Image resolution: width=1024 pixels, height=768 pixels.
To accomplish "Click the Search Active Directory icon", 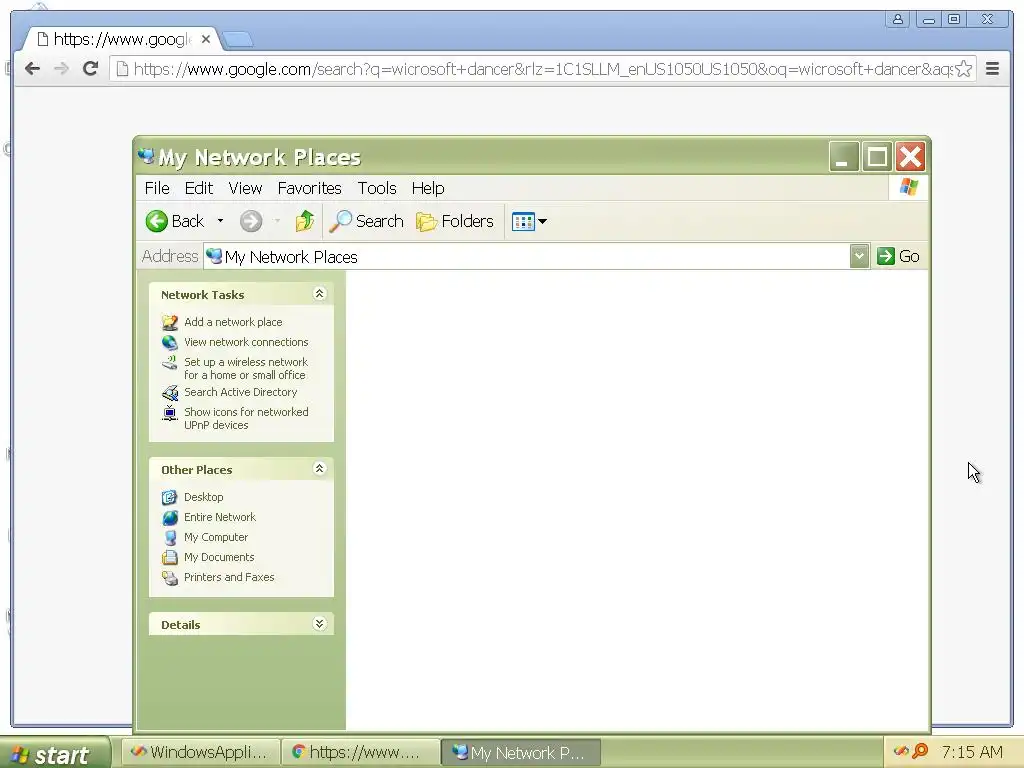I will tap(170, 392).
